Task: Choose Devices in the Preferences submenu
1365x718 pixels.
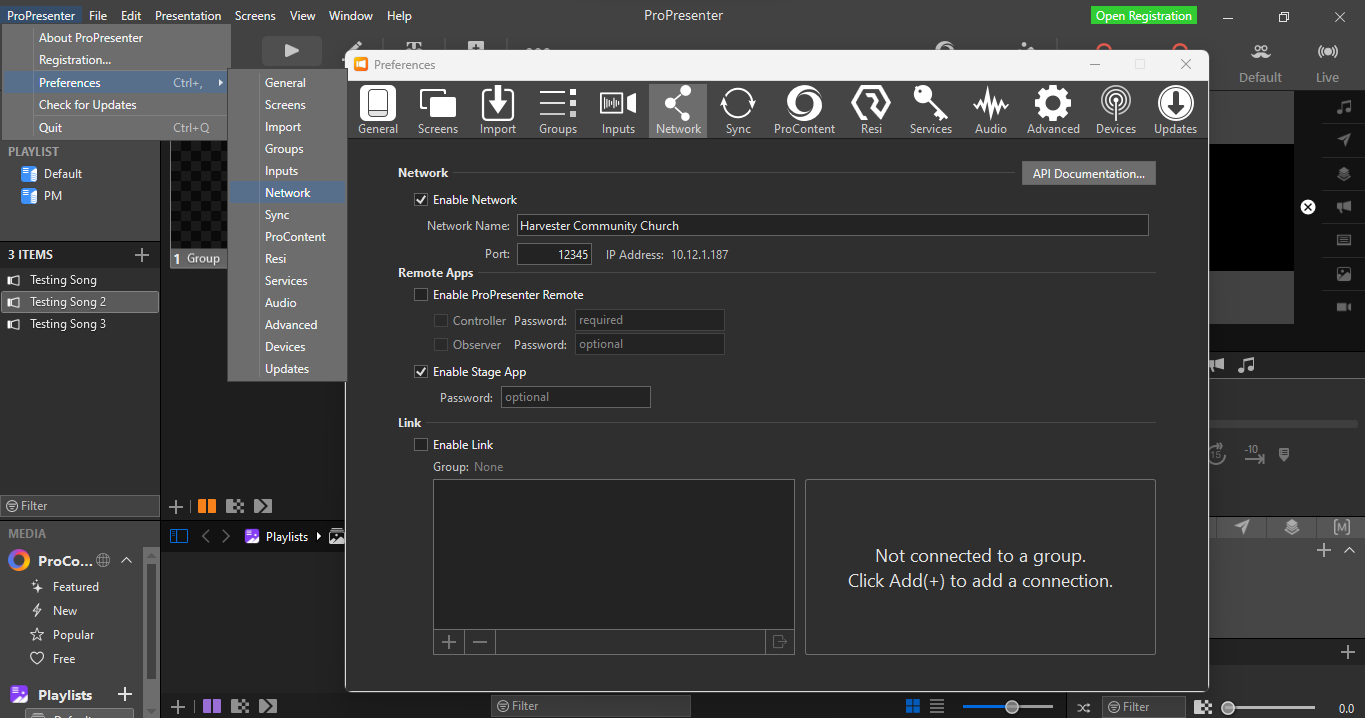Action: (x=285, y=347)
